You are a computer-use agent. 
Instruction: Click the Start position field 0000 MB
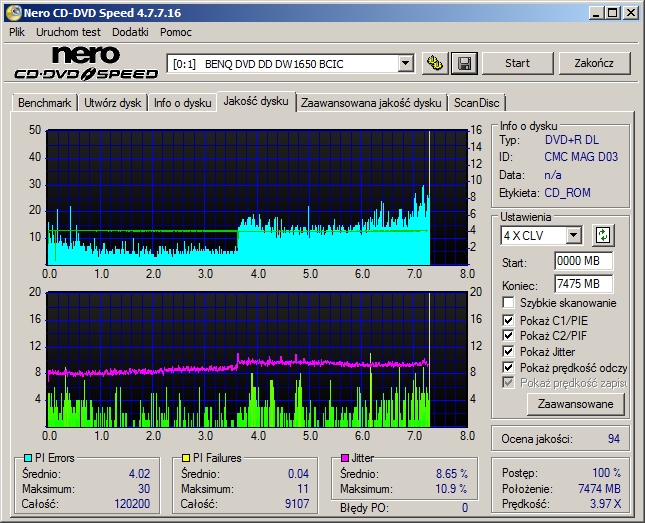click(583, 261)
